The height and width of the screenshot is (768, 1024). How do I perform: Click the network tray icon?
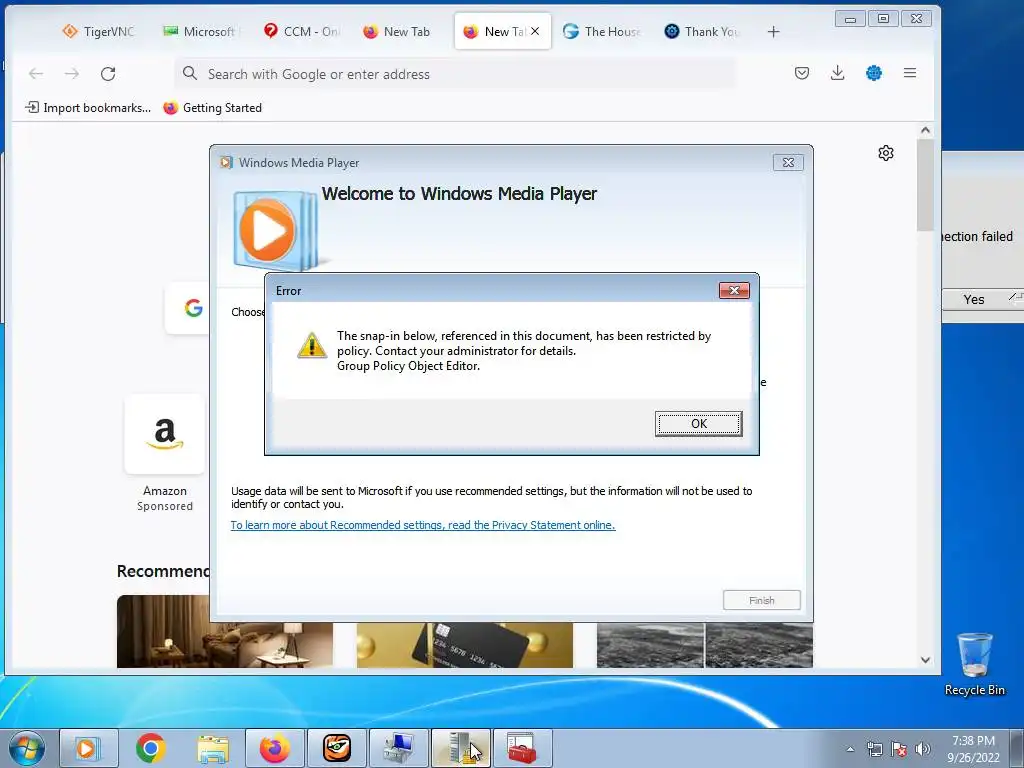[874, 749]
